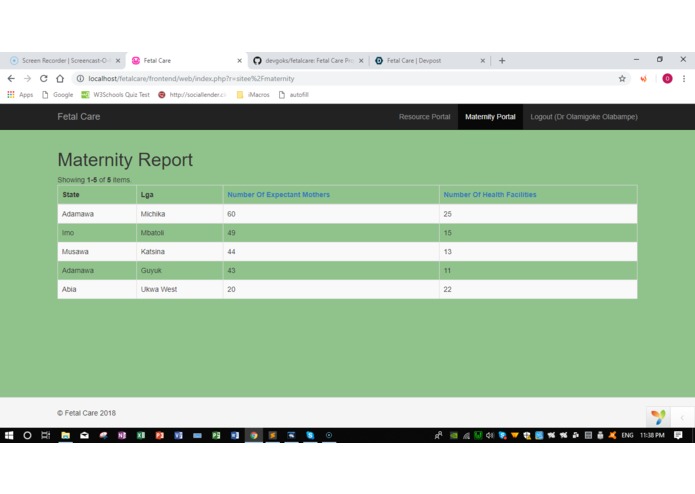Expand the Yii debug toolbar arrow

[682, 417]
